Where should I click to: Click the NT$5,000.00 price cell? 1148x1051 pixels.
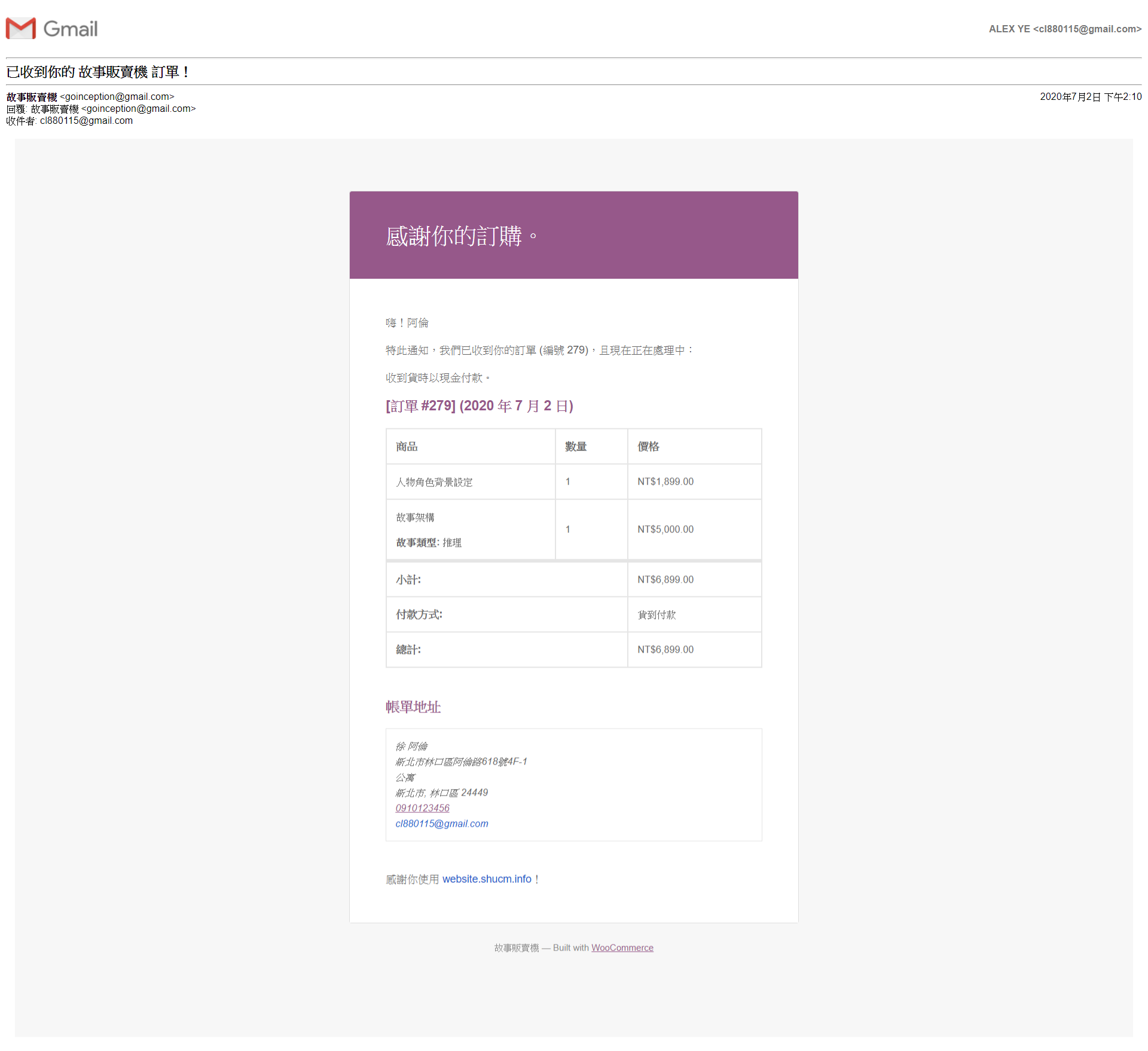[665, 529]
